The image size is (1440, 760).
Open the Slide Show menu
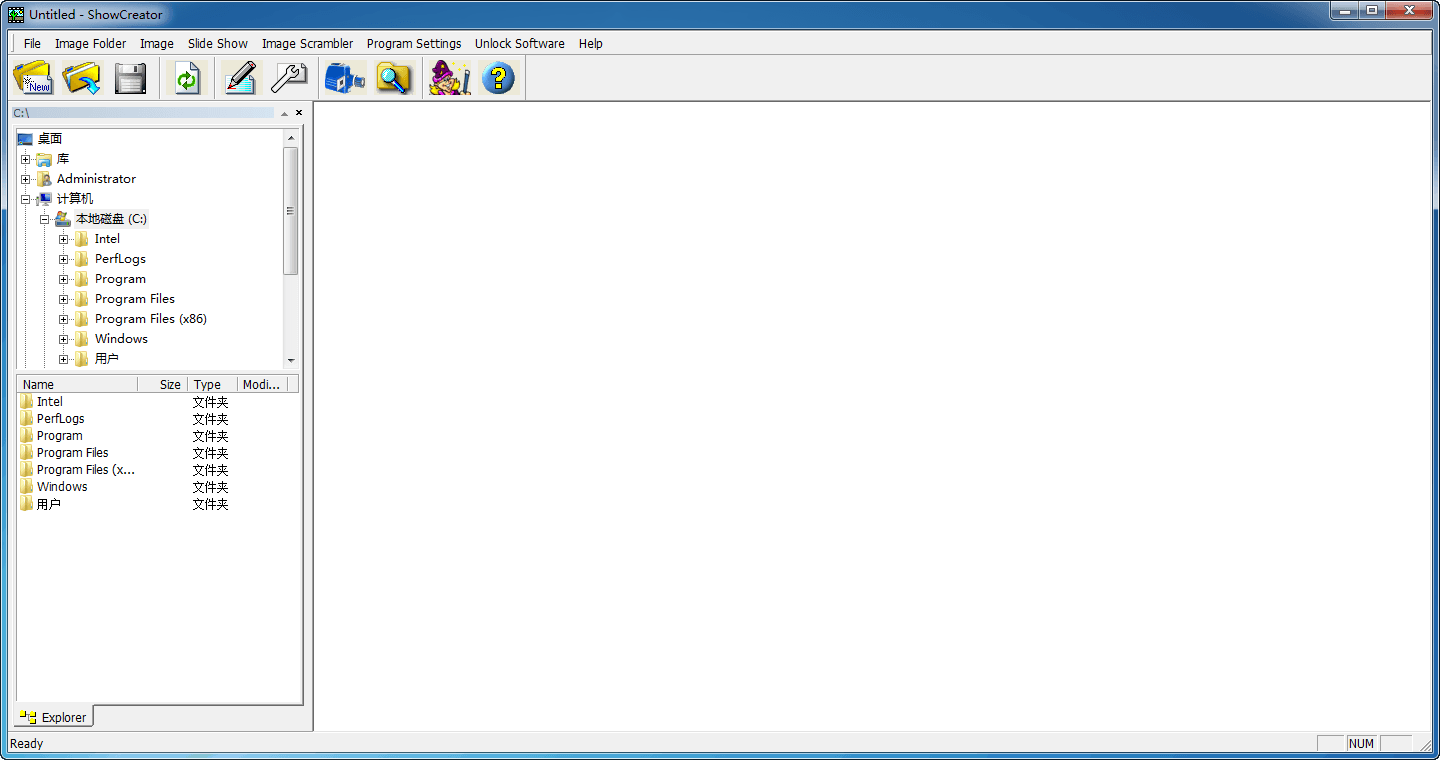click(x=217, y=43)
